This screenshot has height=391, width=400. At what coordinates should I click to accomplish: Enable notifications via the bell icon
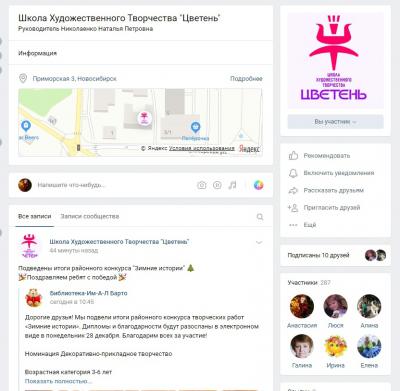coord(293,173)
